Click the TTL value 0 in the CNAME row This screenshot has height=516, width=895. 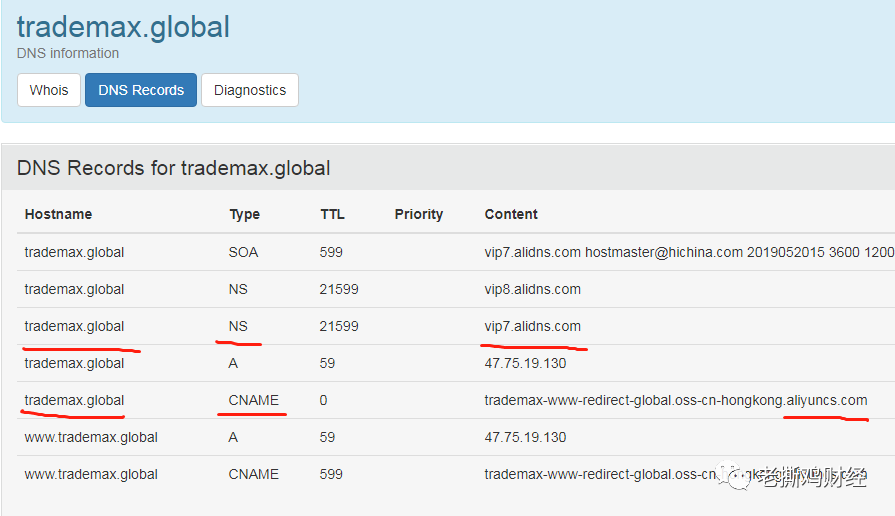pos(323,400)
